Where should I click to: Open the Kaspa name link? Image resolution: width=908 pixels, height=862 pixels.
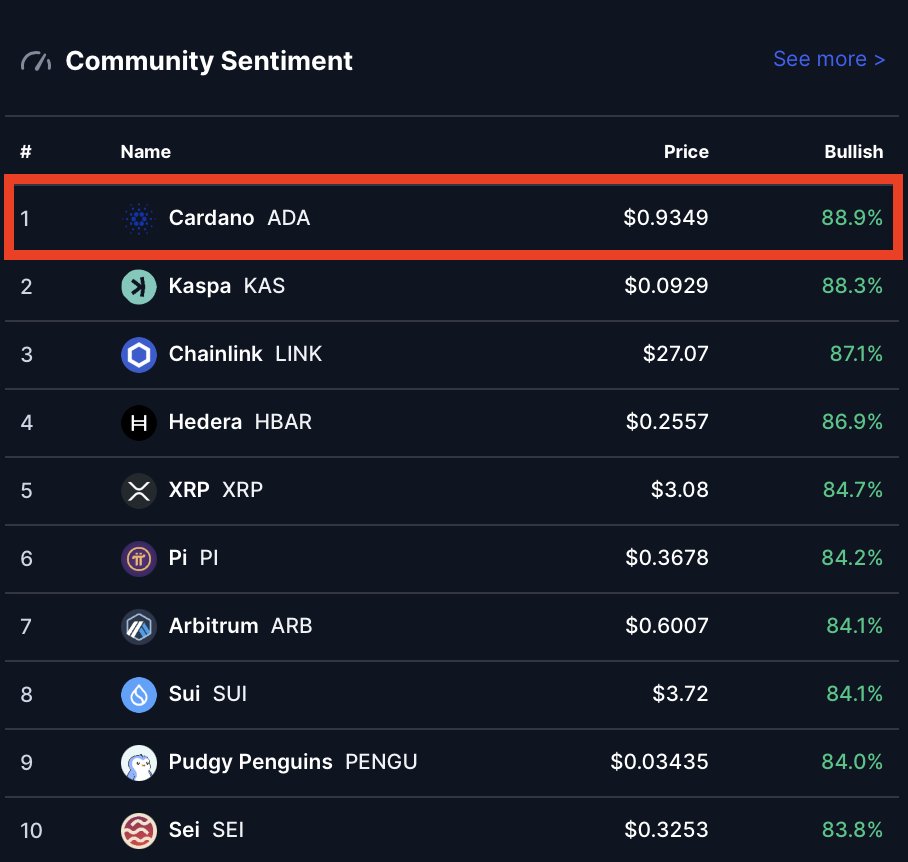tap(200, 286)
